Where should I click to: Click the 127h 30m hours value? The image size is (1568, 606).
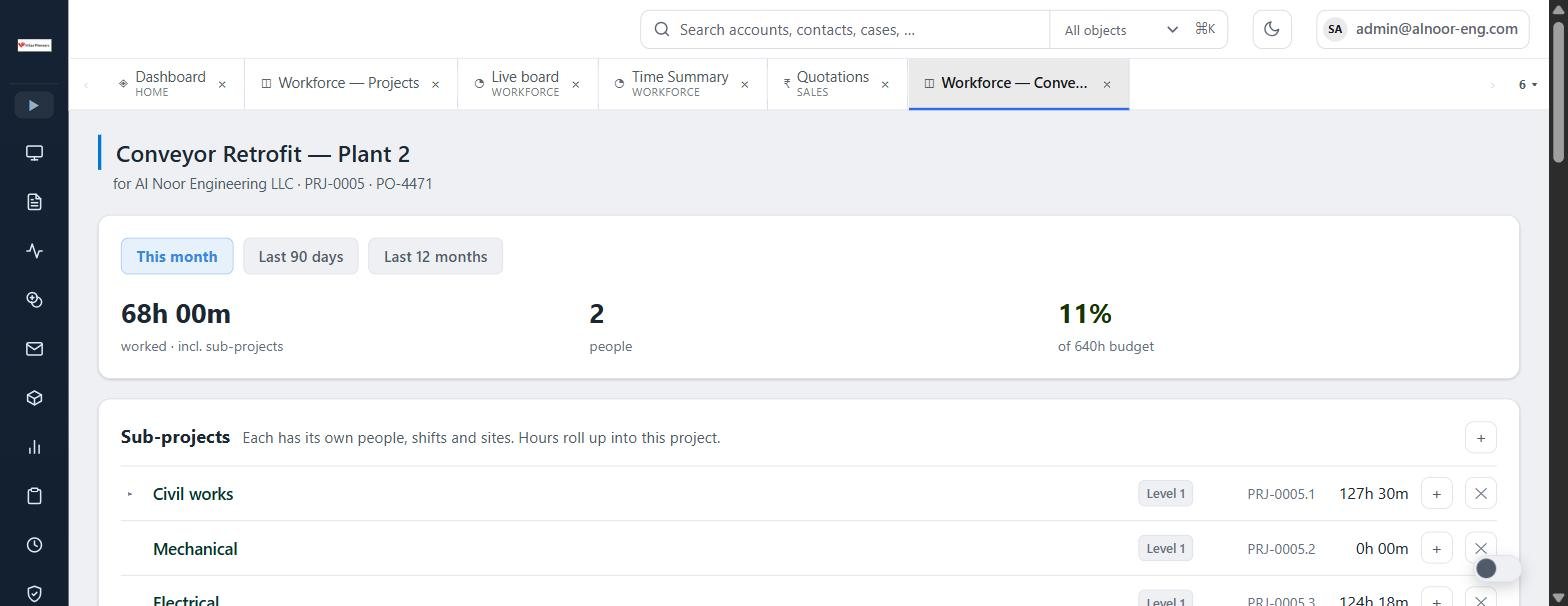click(1373, 494)
